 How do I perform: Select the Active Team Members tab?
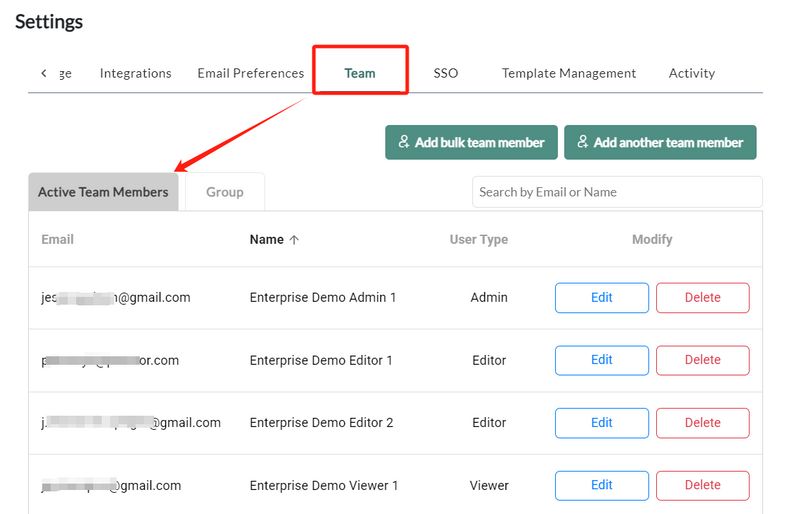[x=103, y=192]
